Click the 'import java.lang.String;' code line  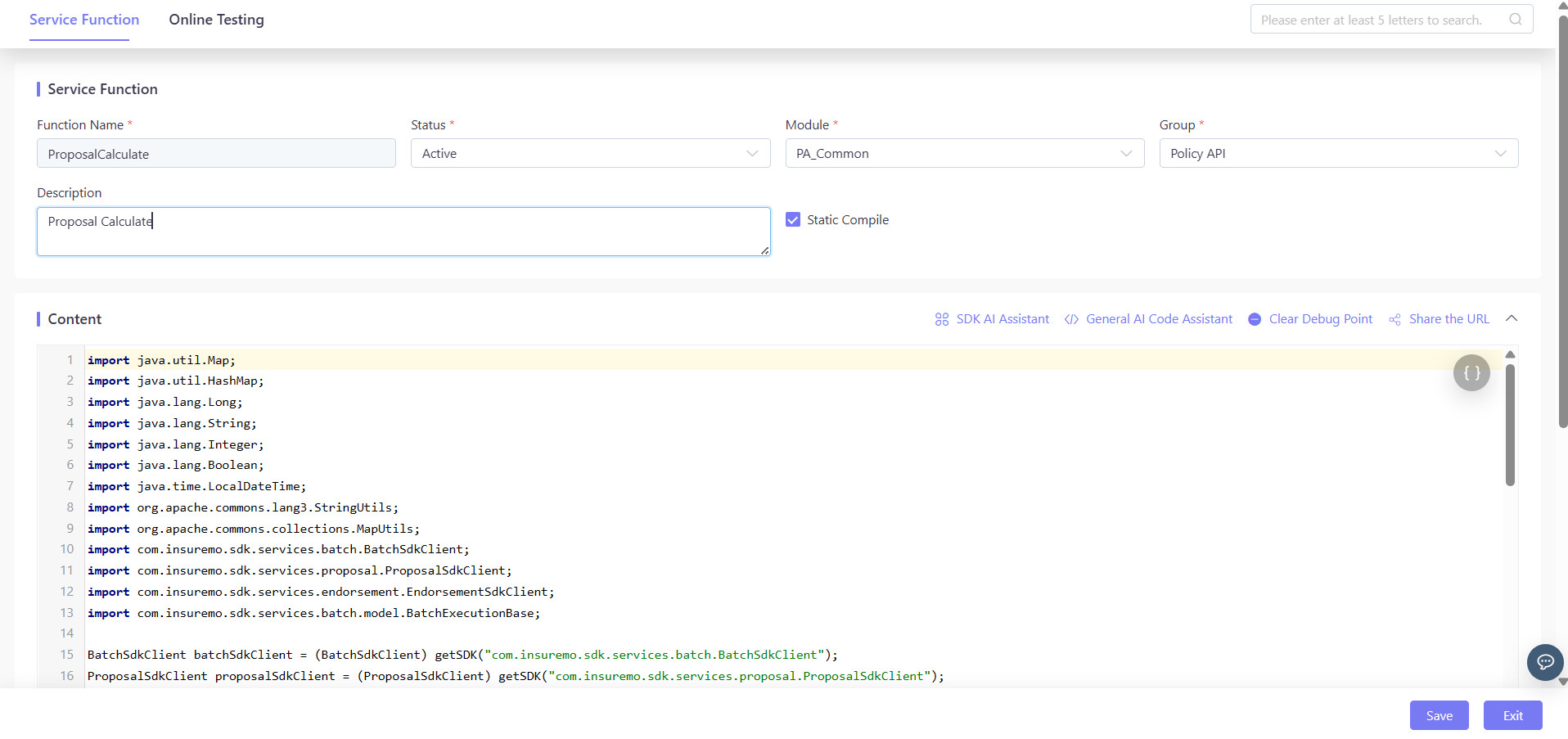pos(172,423)
